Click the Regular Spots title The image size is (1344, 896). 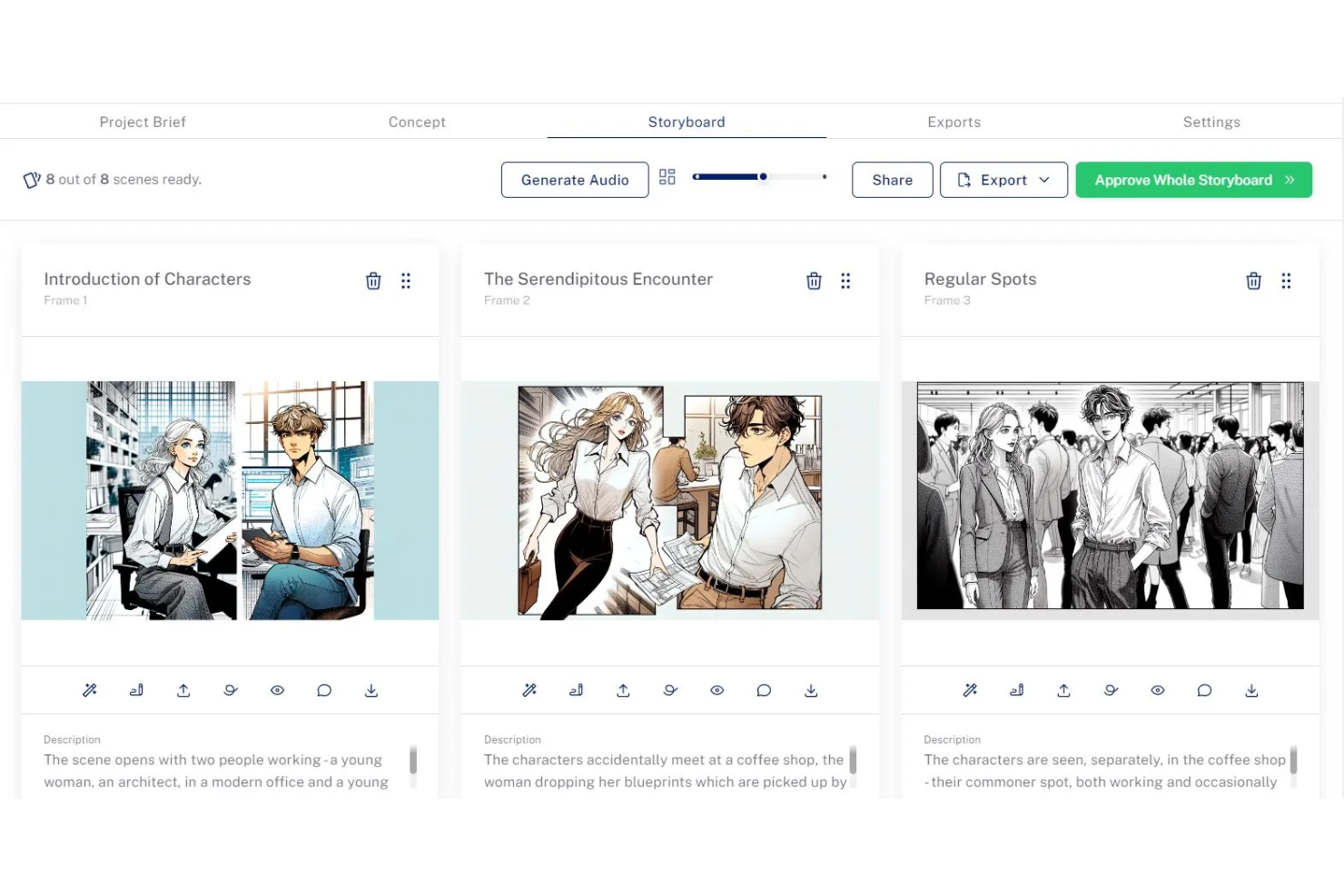click(980, 280)
